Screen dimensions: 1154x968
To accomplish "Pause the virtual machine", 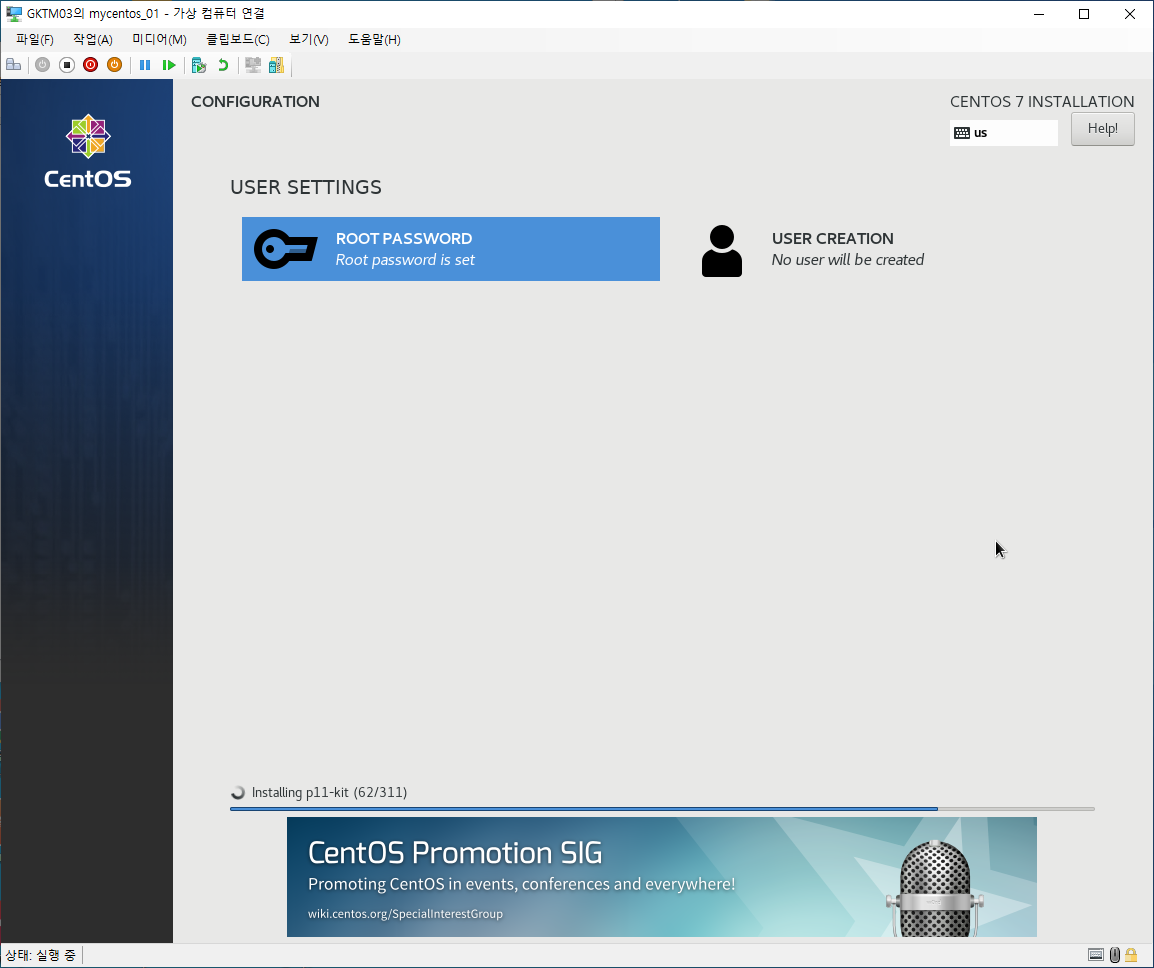I will pos(145,65).
